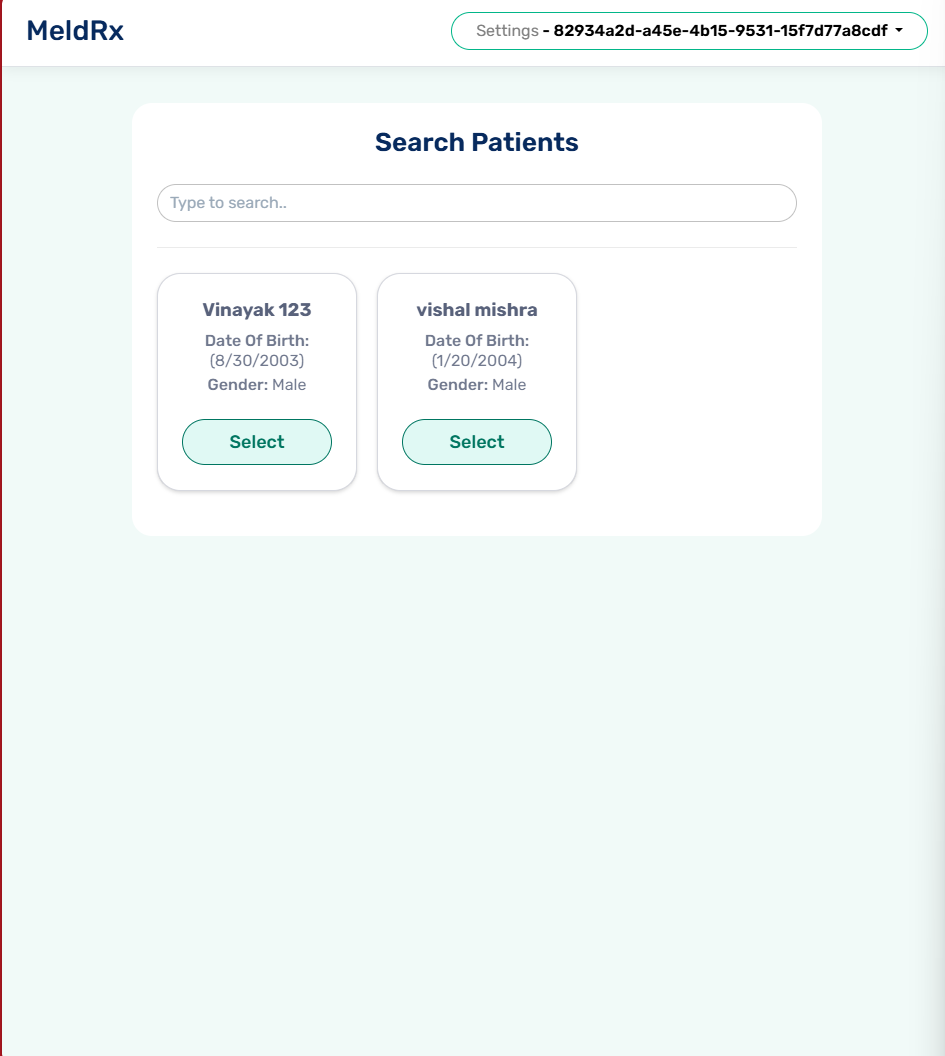
Task: Select patient Vinayak 123
Action: tap(257, 442)
